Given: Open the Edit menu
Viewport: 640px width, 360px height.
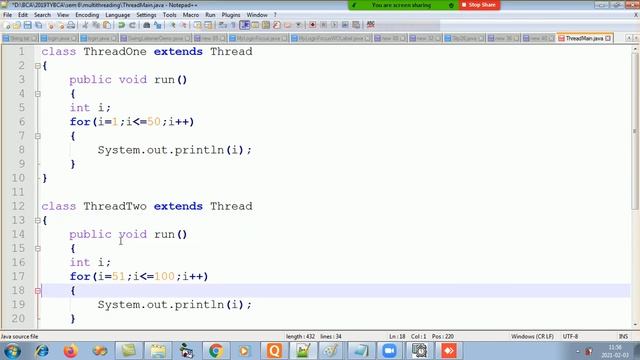Looking at the screenshot, I should [23, 15].
